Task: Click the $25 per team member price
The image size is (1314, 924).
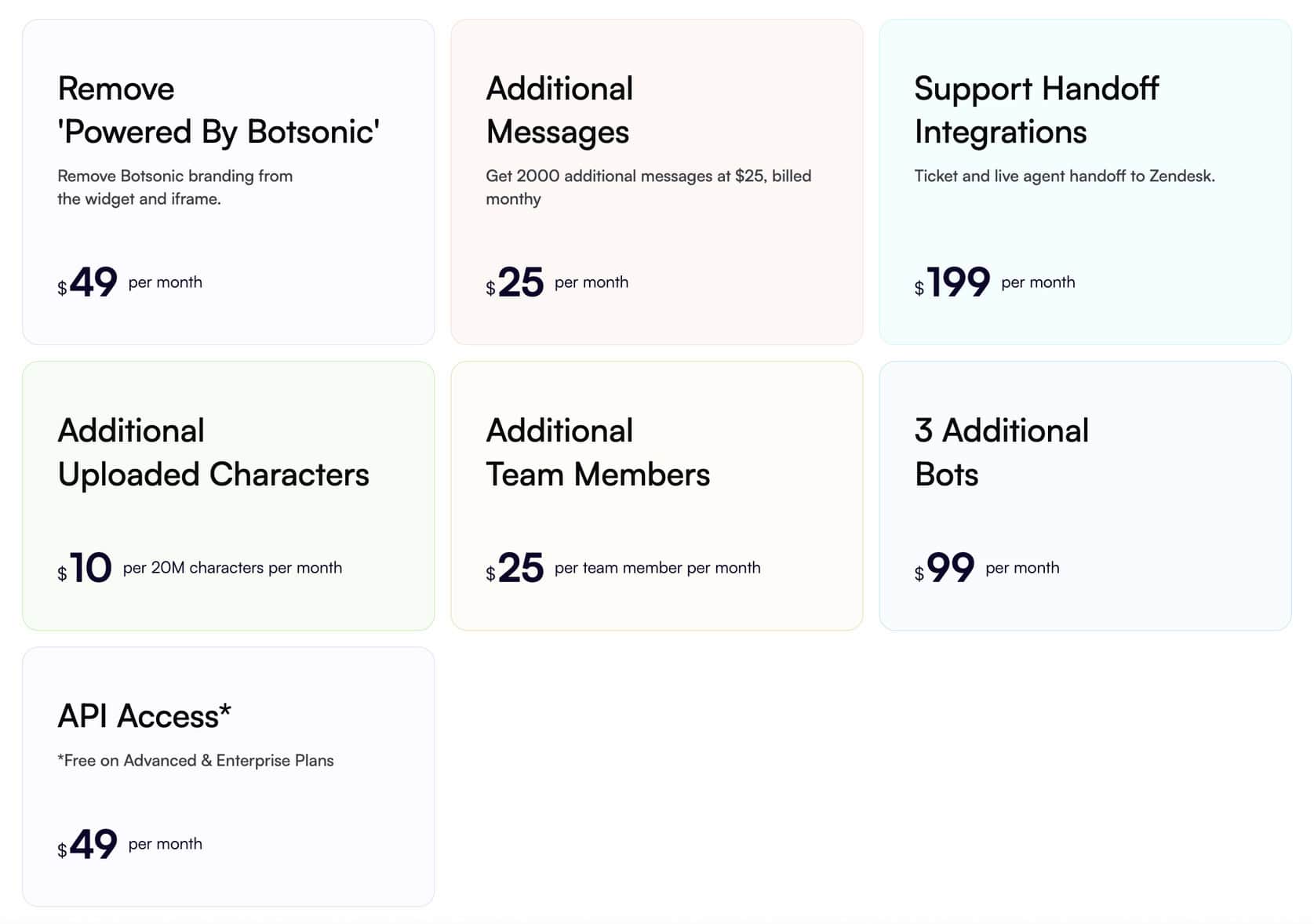Action: pos(519,568)
